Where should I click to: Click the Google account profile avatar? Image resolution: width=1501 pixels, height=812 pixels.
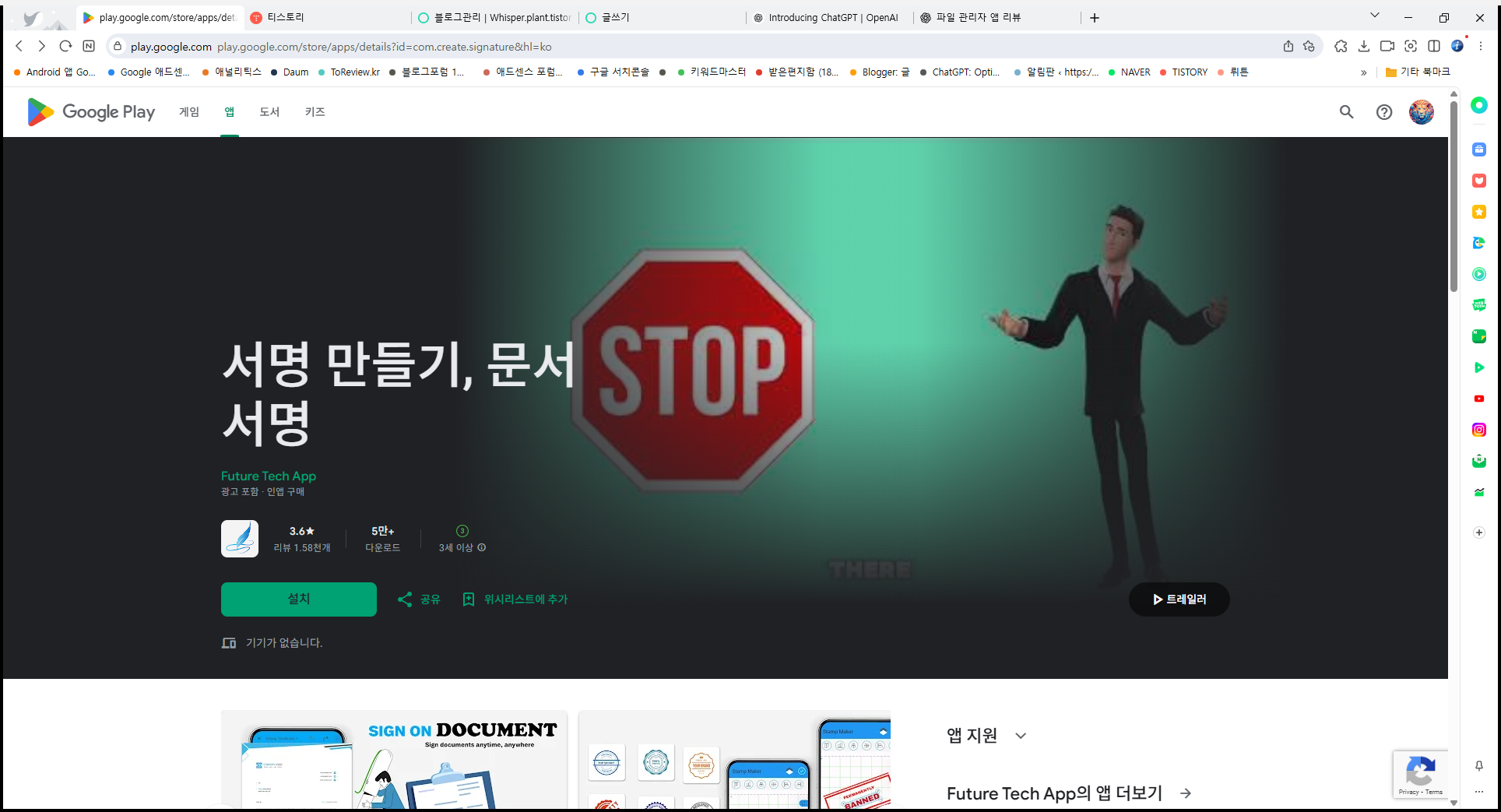click(1421, 111)
